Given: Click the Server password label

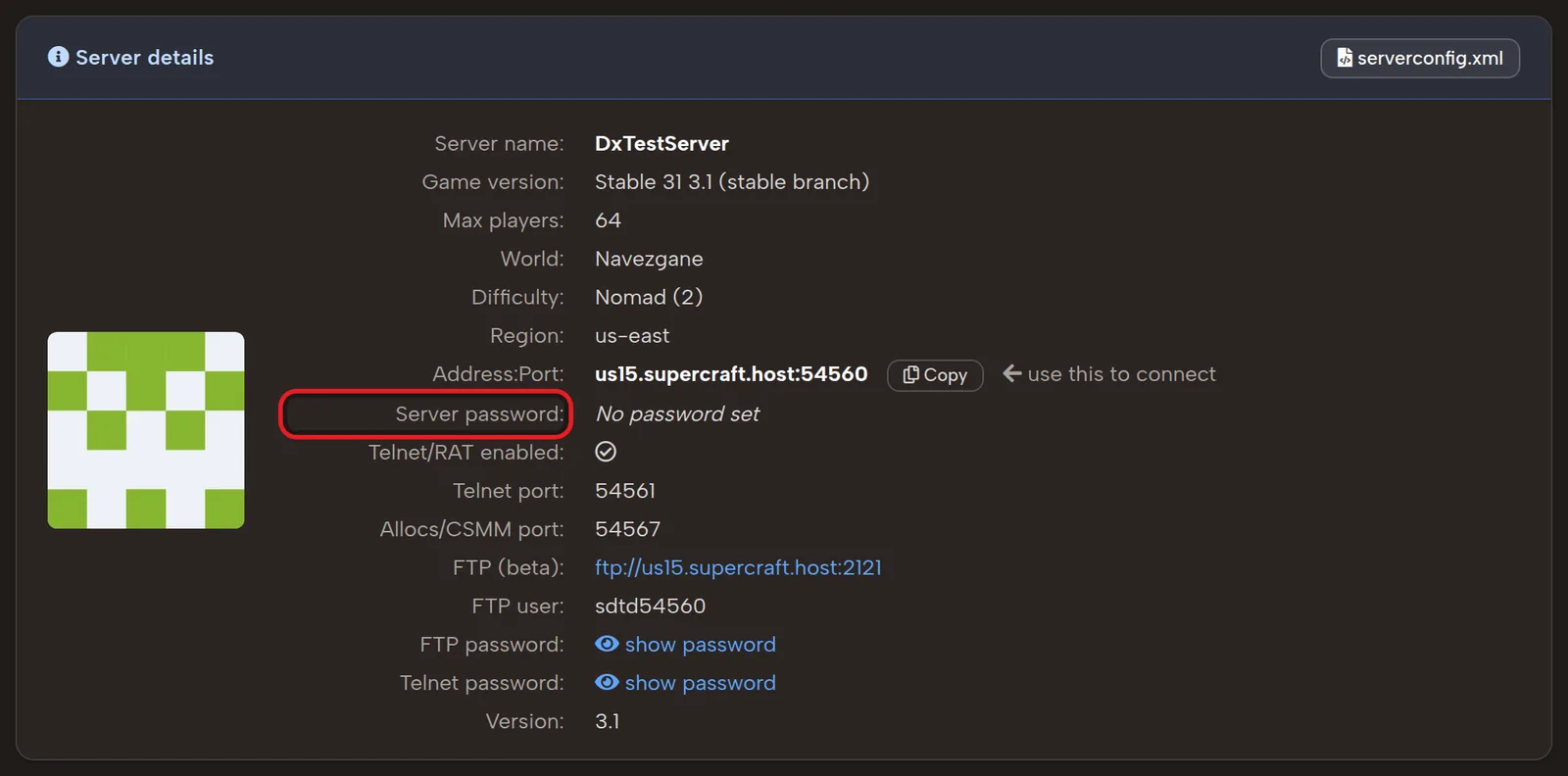Looking at the screenshot, I should coord(479,414).
